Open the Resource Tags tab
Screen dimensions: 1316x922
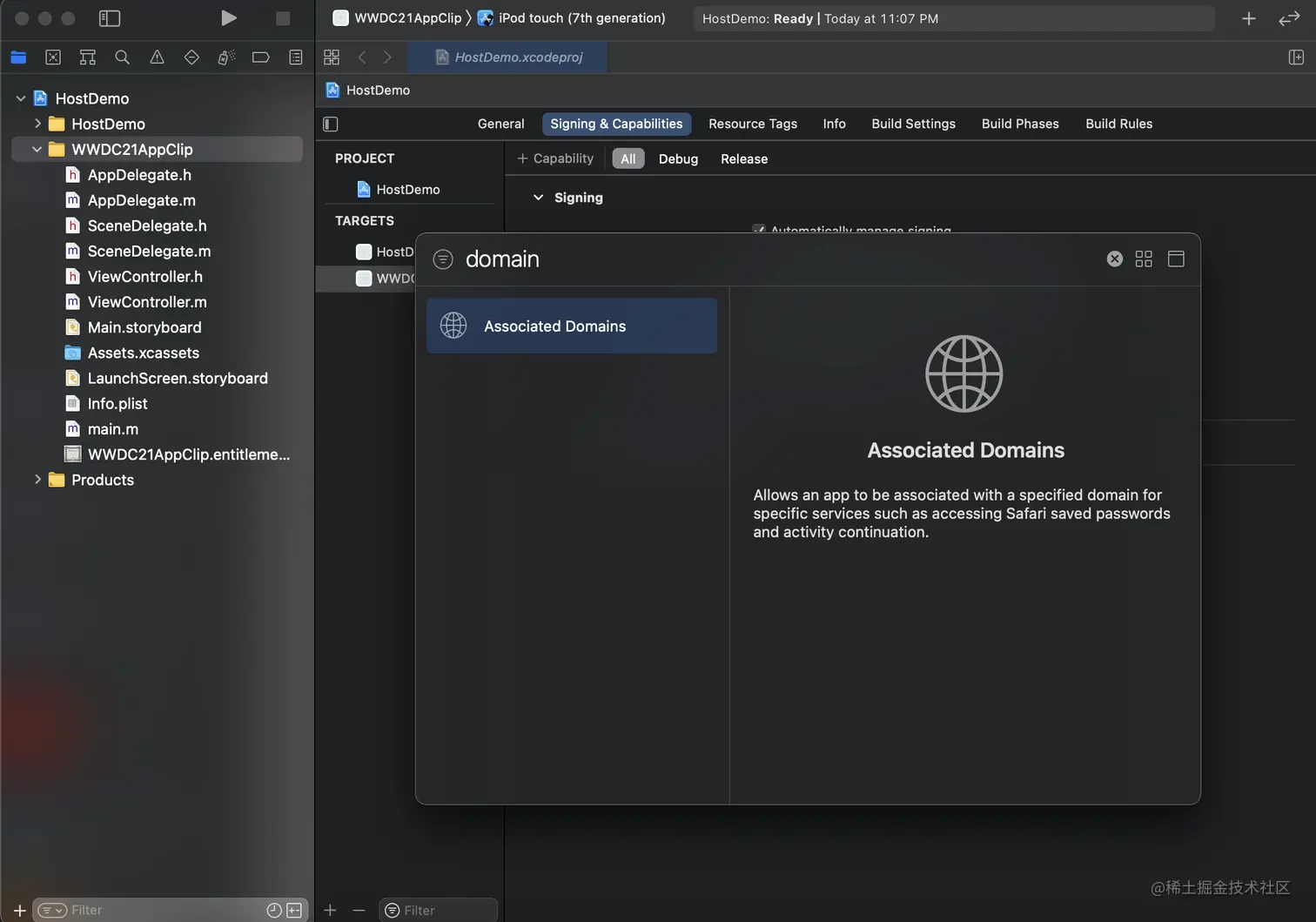(753, 124)
